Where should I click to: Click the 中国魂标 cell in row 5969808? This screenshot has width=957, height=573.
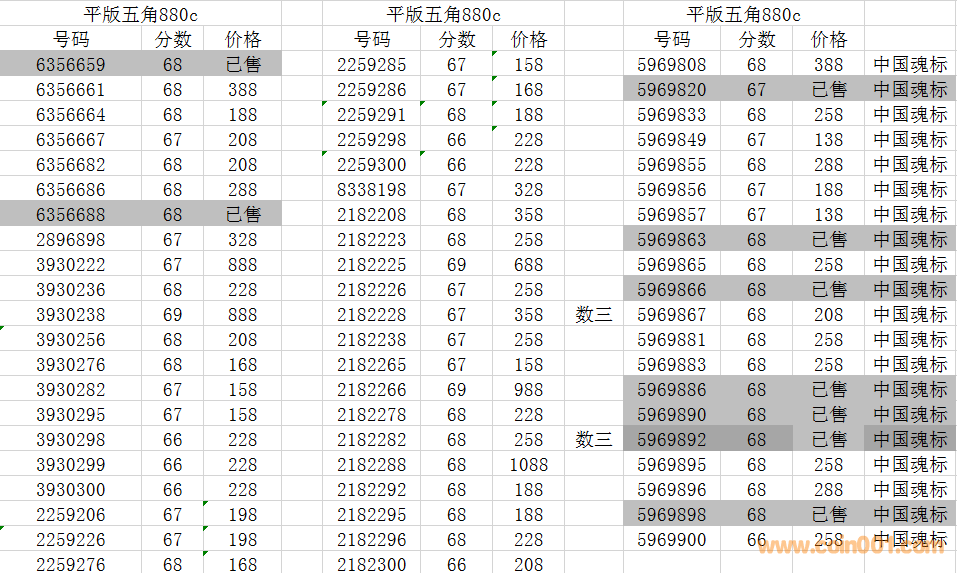click(x=909, y=64)
